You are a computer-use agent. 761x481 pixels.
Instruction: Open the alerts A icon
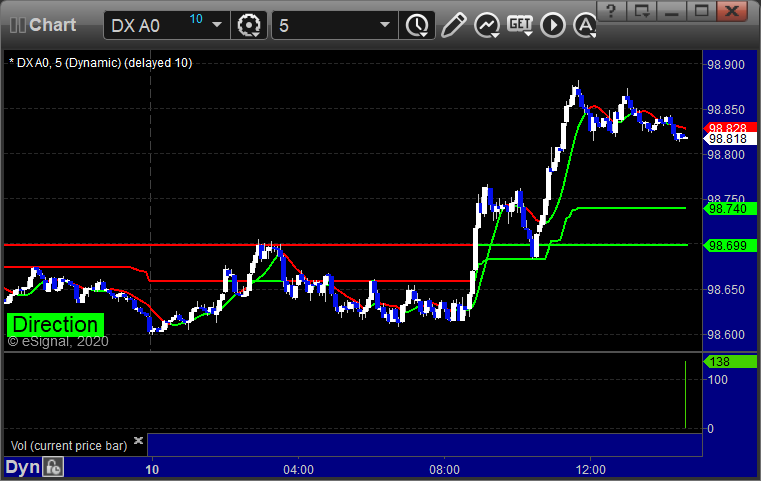584,25
